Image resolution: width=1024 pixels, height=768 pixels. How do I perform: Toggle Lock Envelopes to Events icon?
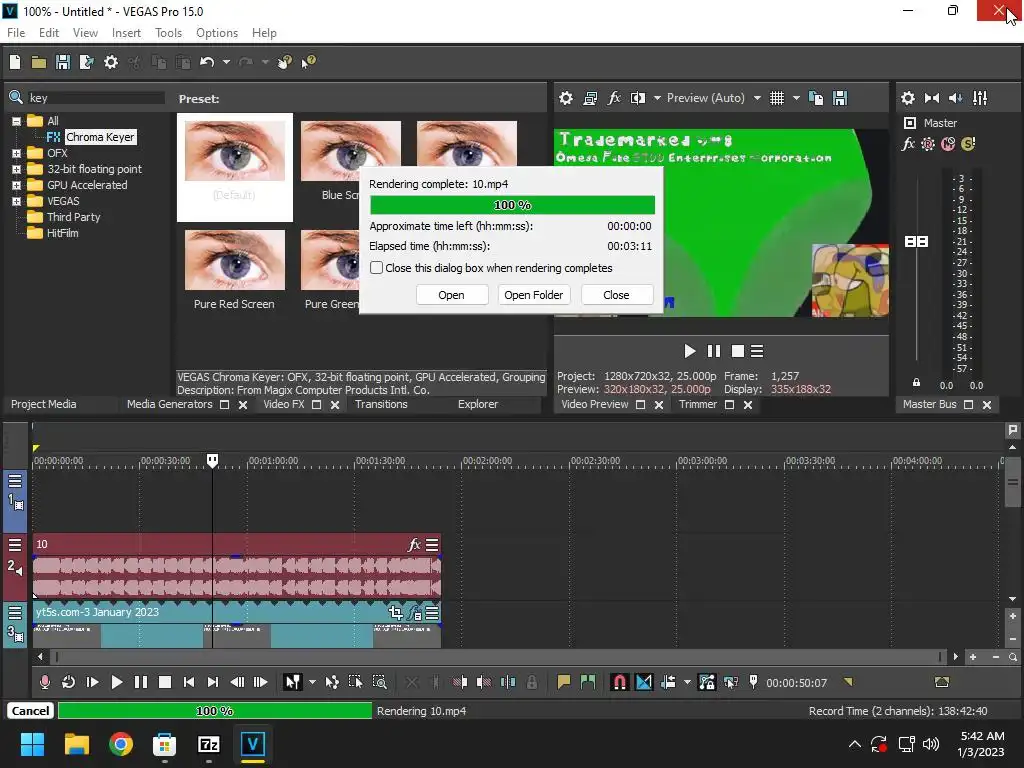pos(707,682)
